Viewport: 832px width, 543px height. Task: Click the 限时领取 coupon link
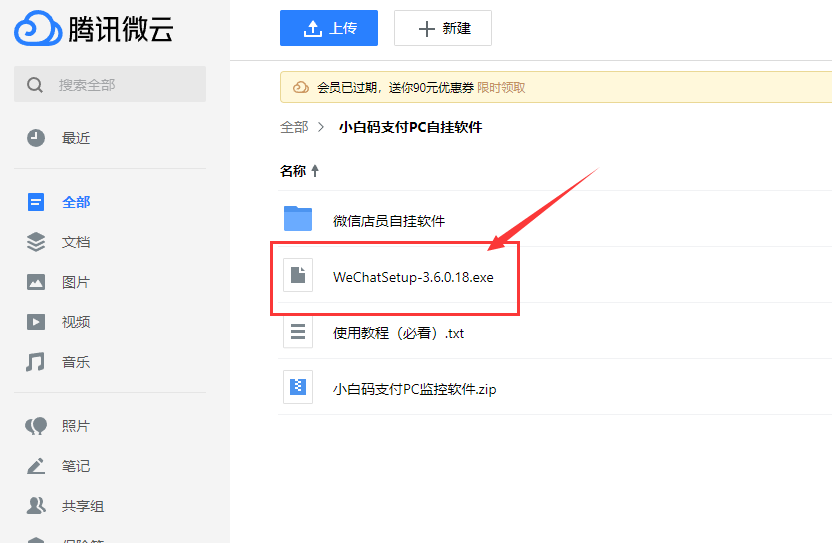(501, 88)
